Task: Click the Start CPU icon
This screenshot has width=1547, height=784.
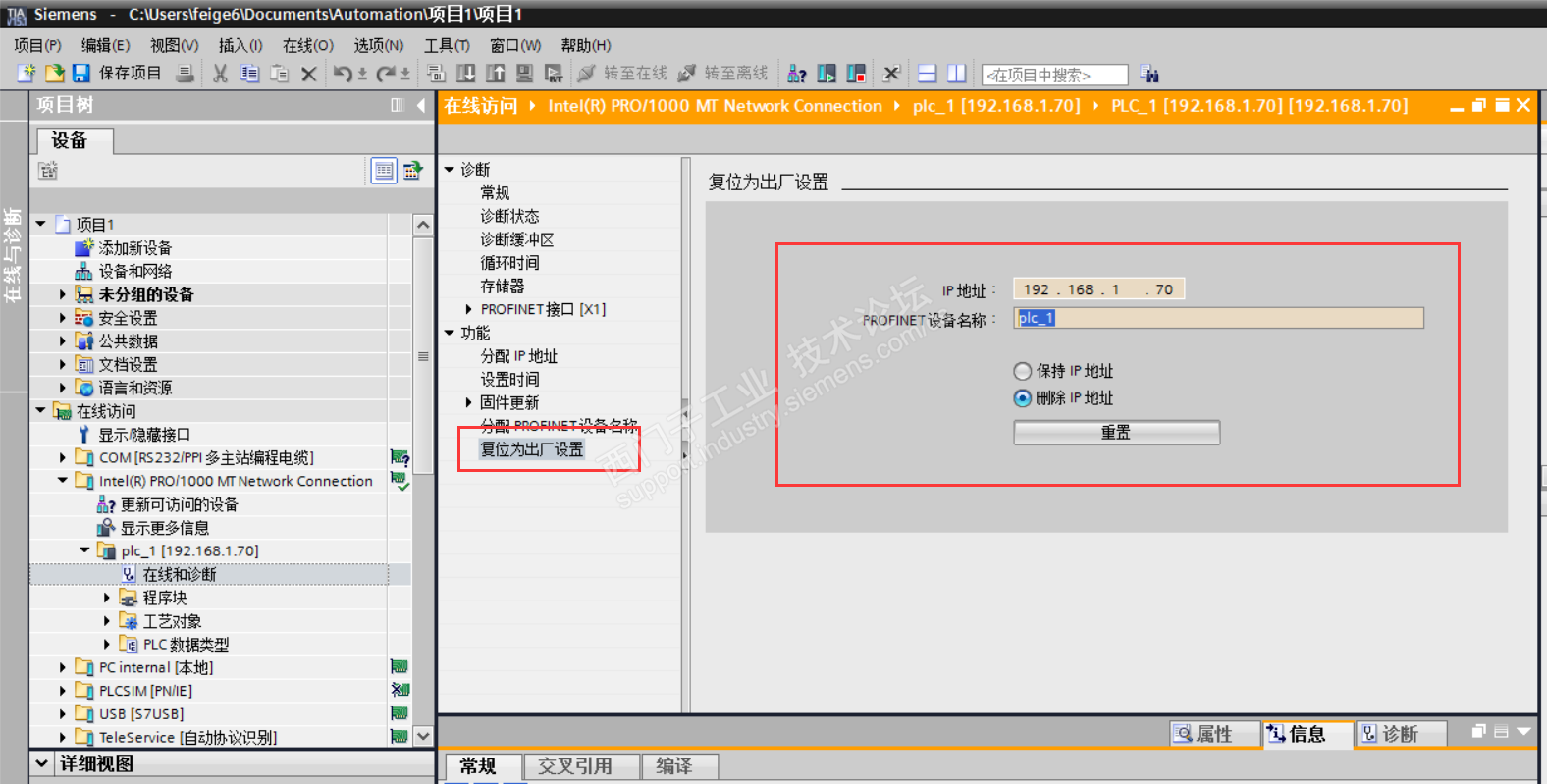Action: [827, 74]
